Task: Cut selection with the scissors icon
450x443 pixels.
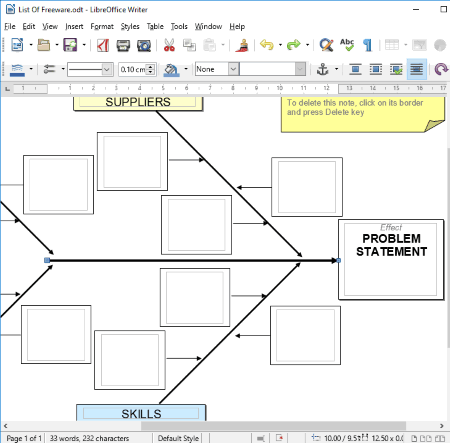Action: (x=169, y=45)
